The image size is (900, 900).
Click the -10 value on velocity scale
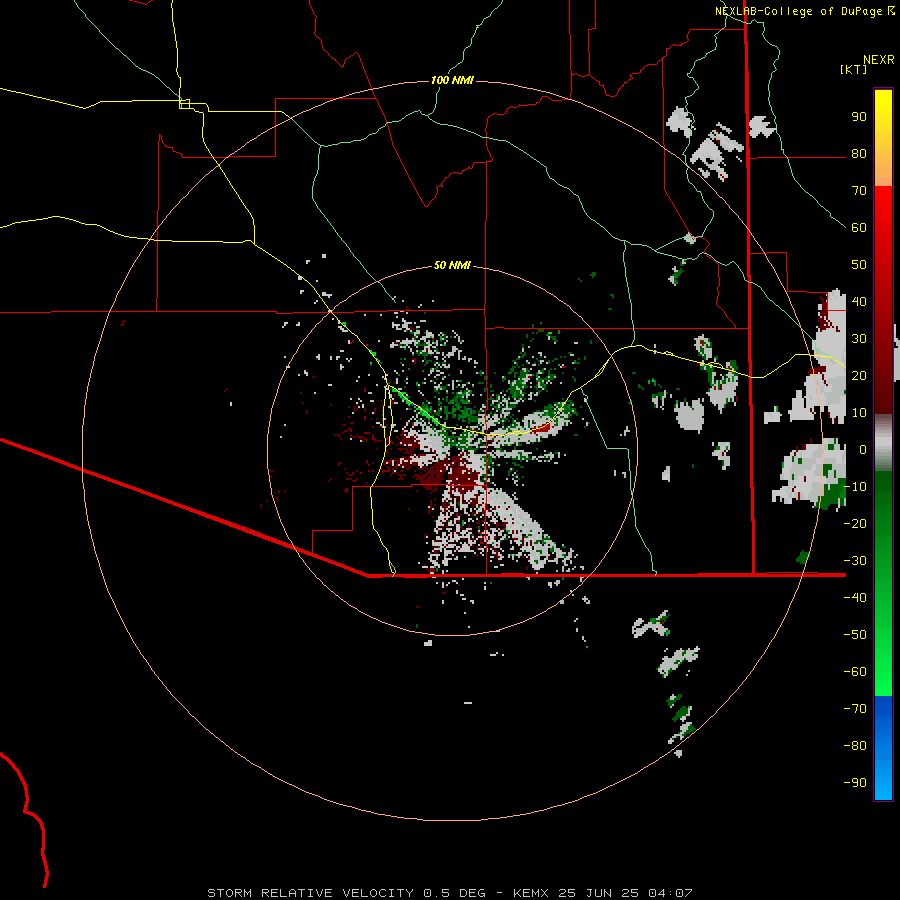click(x=855, y=487)
